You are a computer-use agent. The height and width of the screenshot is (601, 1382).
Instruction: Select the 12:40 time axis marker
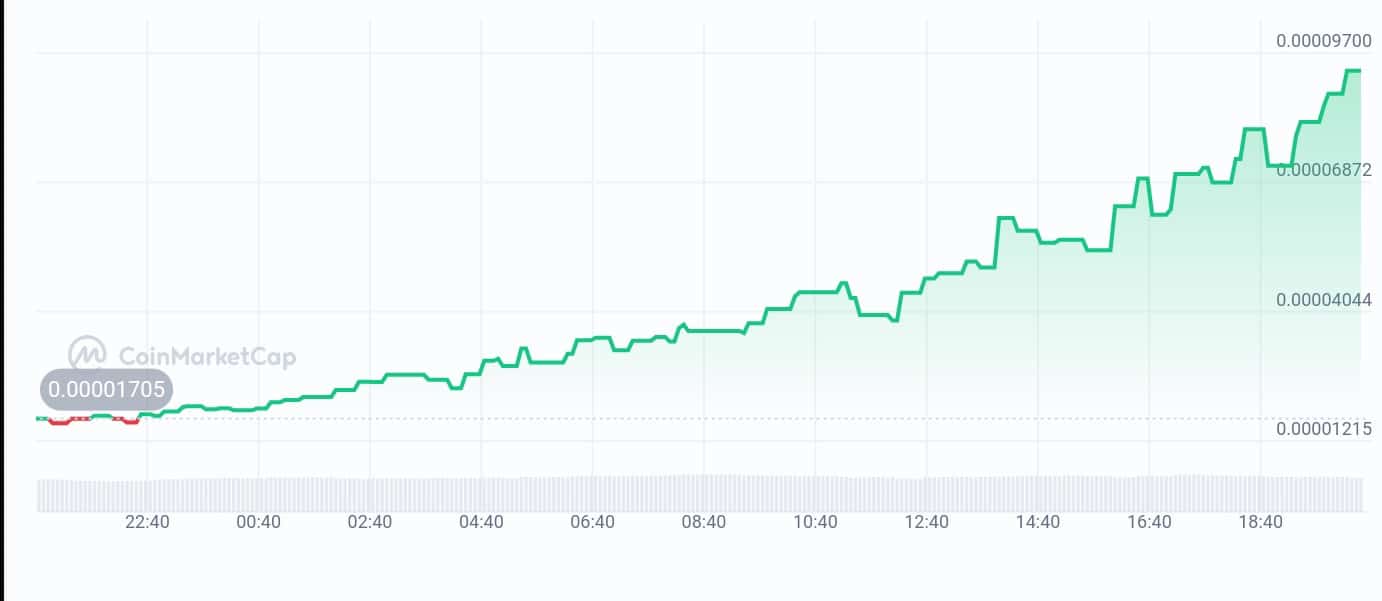tap(926, 522)
